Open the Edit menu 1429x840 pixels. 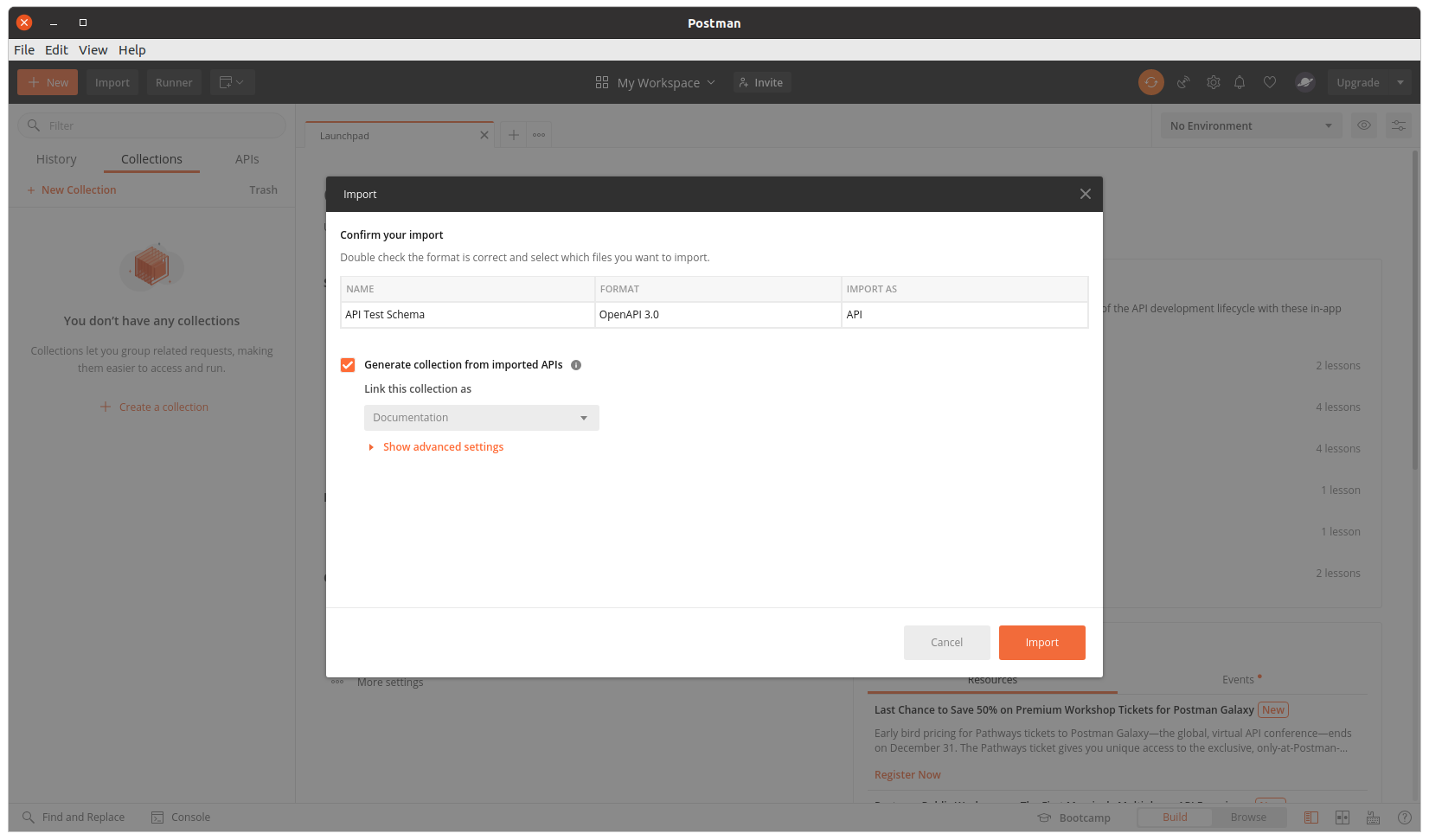coord(56,49)
